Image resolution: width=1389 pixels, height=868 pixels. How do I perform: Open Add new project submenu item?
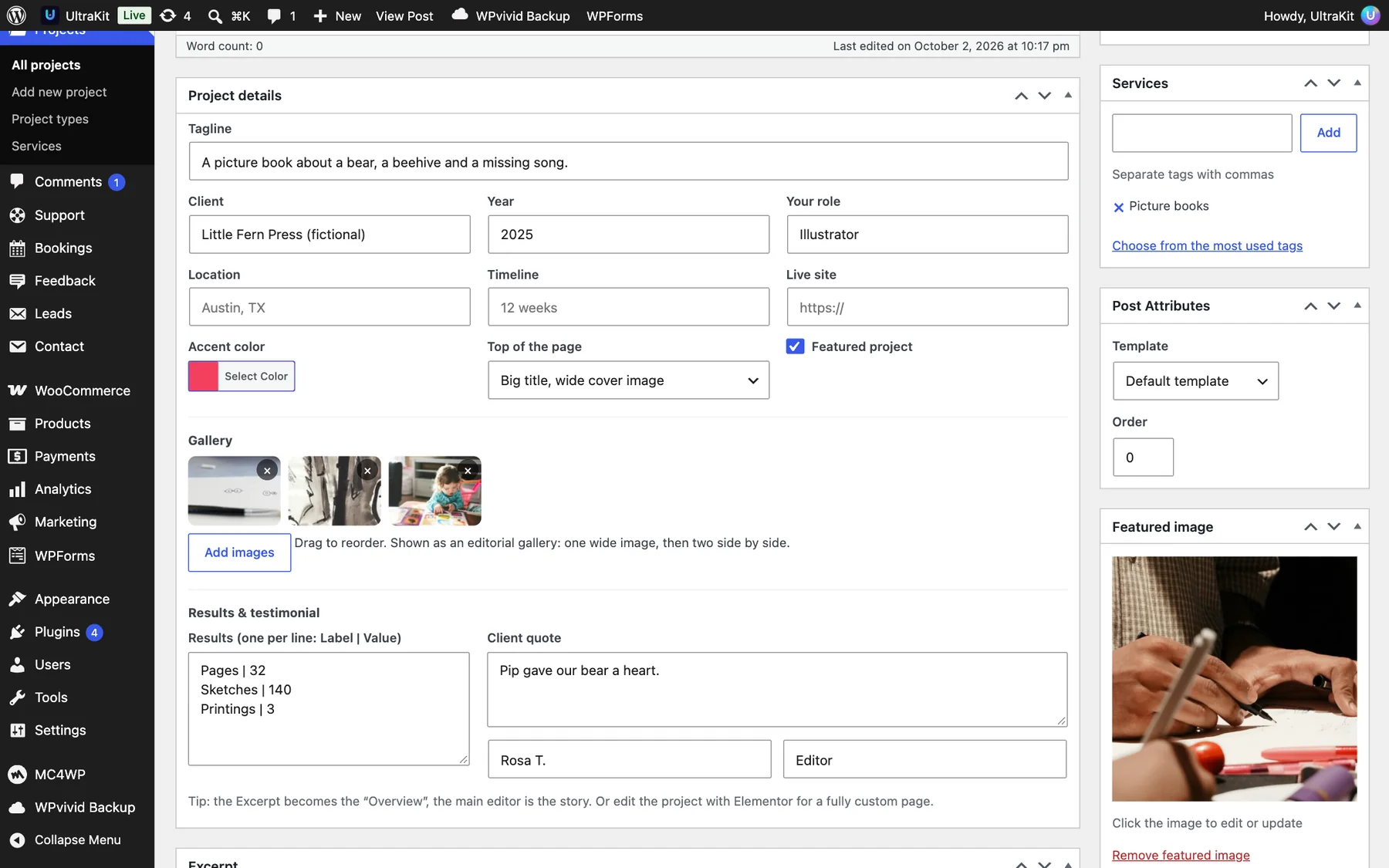pos(59,92)
